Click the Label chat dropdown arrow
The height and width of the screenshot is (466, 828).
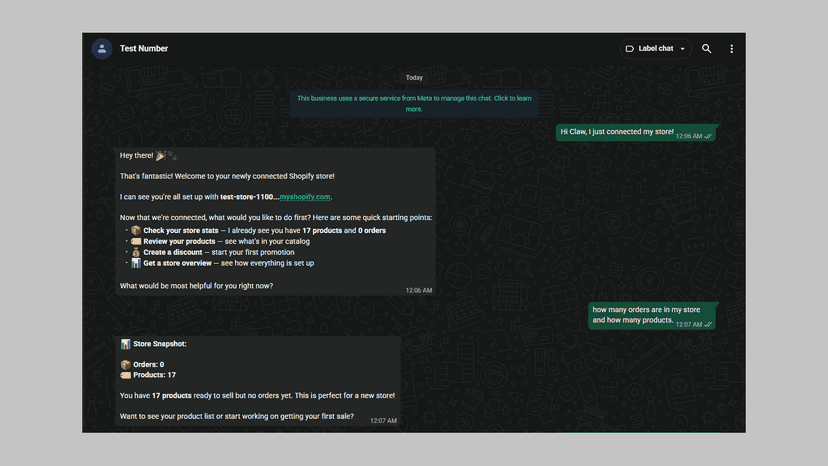click(x=682, y=49)
